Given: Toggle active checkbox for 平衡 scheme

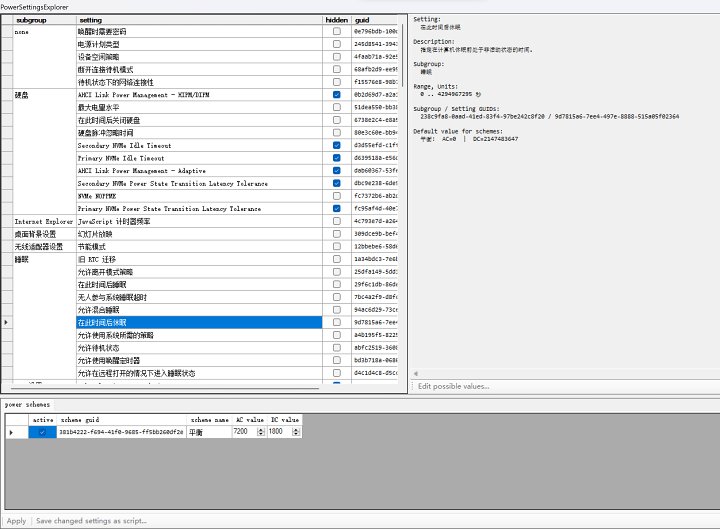Looking at the screenshot, I should click(x=42, y=432).
